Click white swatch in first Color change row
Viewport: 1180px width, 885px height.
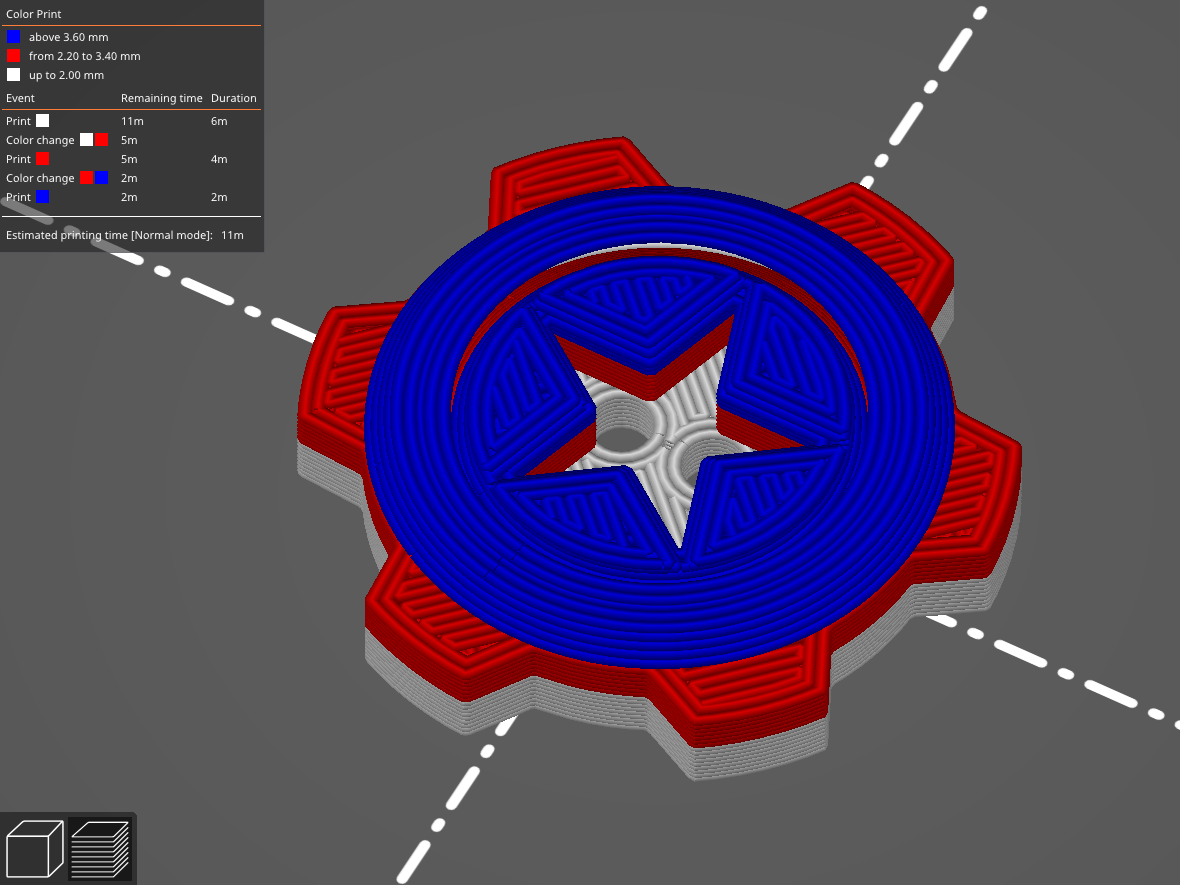point(87,140)
